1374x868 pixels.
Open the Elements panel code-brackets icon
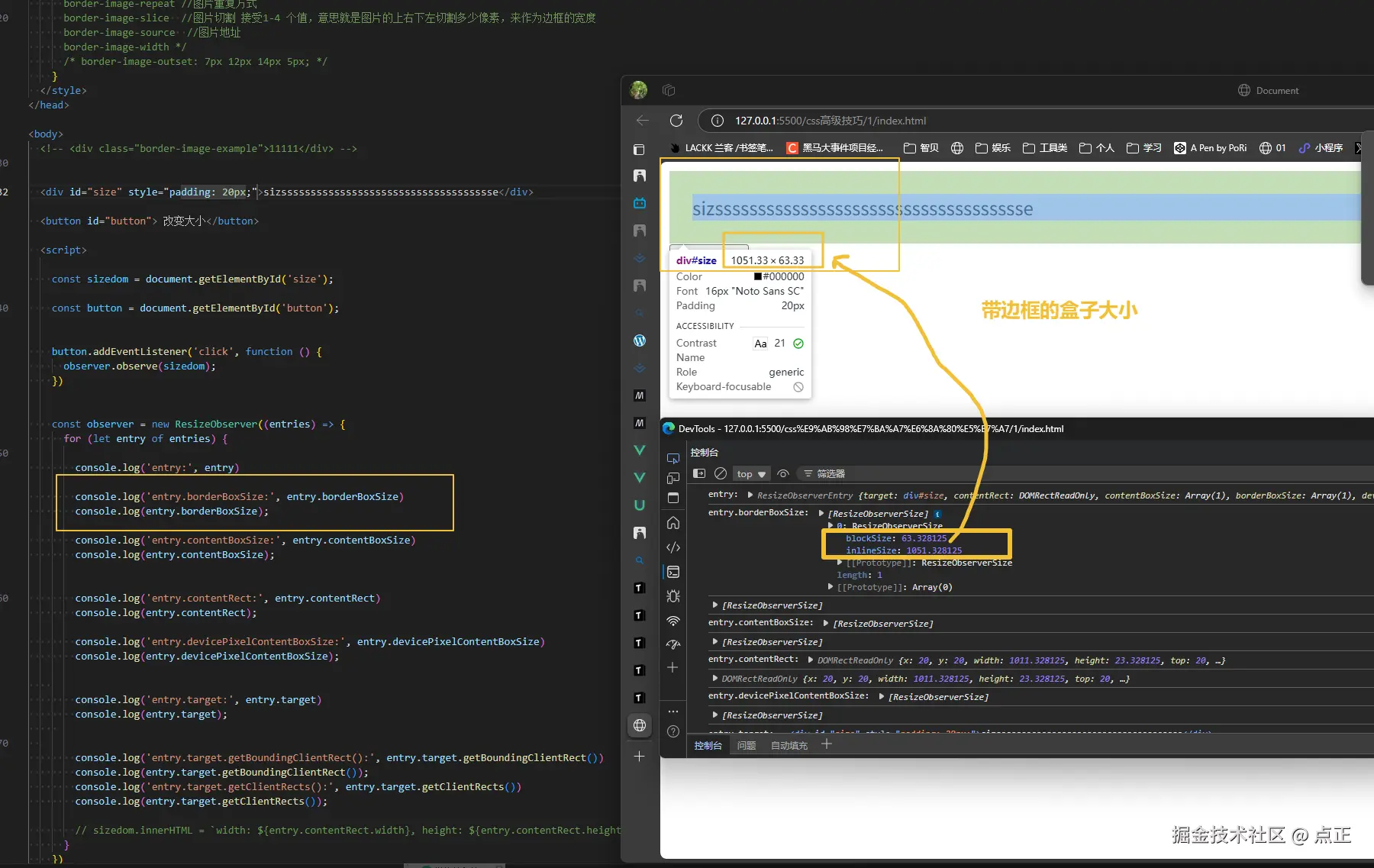672,547
